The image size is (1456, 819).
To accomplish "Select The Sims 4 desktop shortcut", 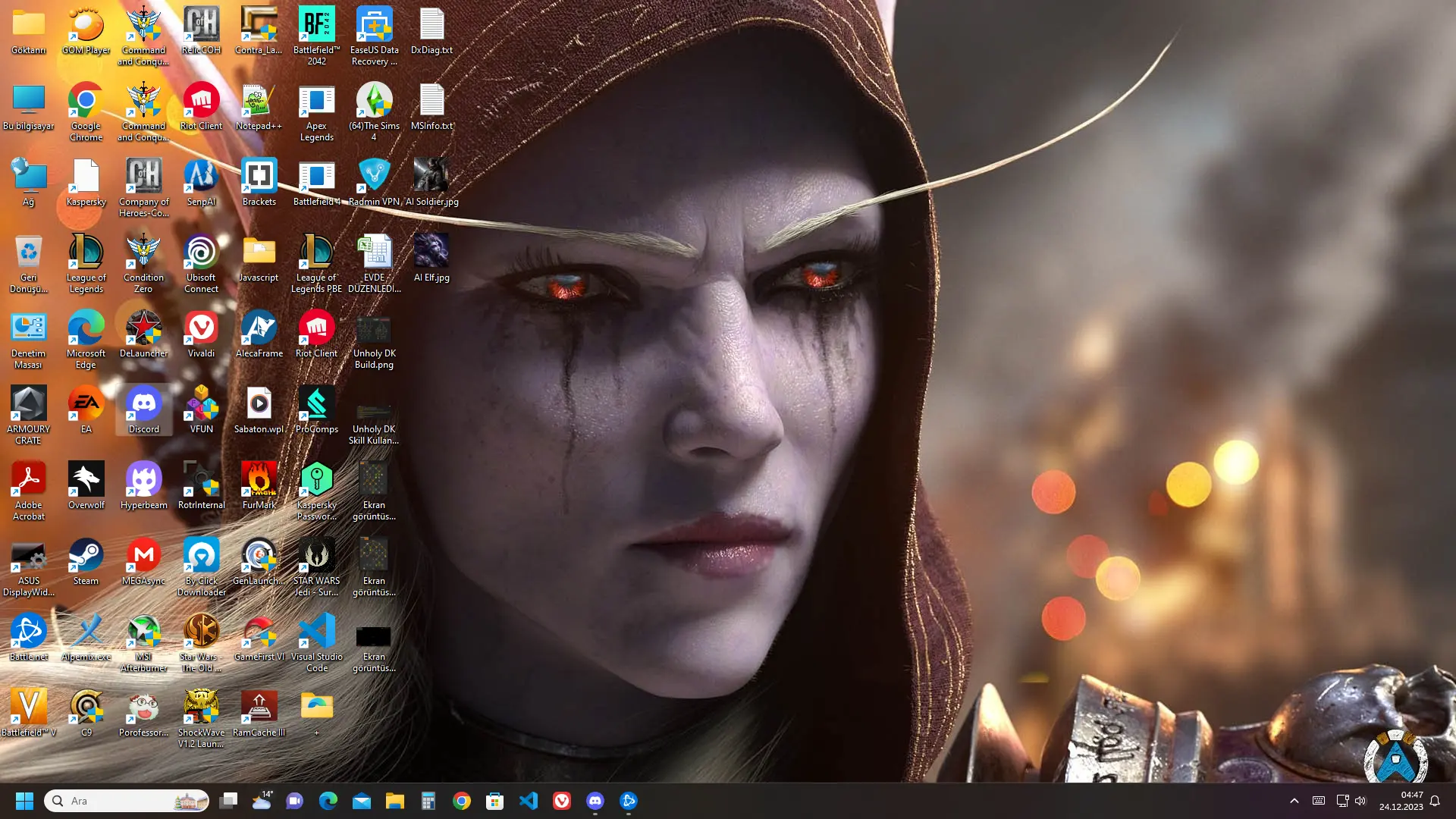I will (x=375, y=111).
